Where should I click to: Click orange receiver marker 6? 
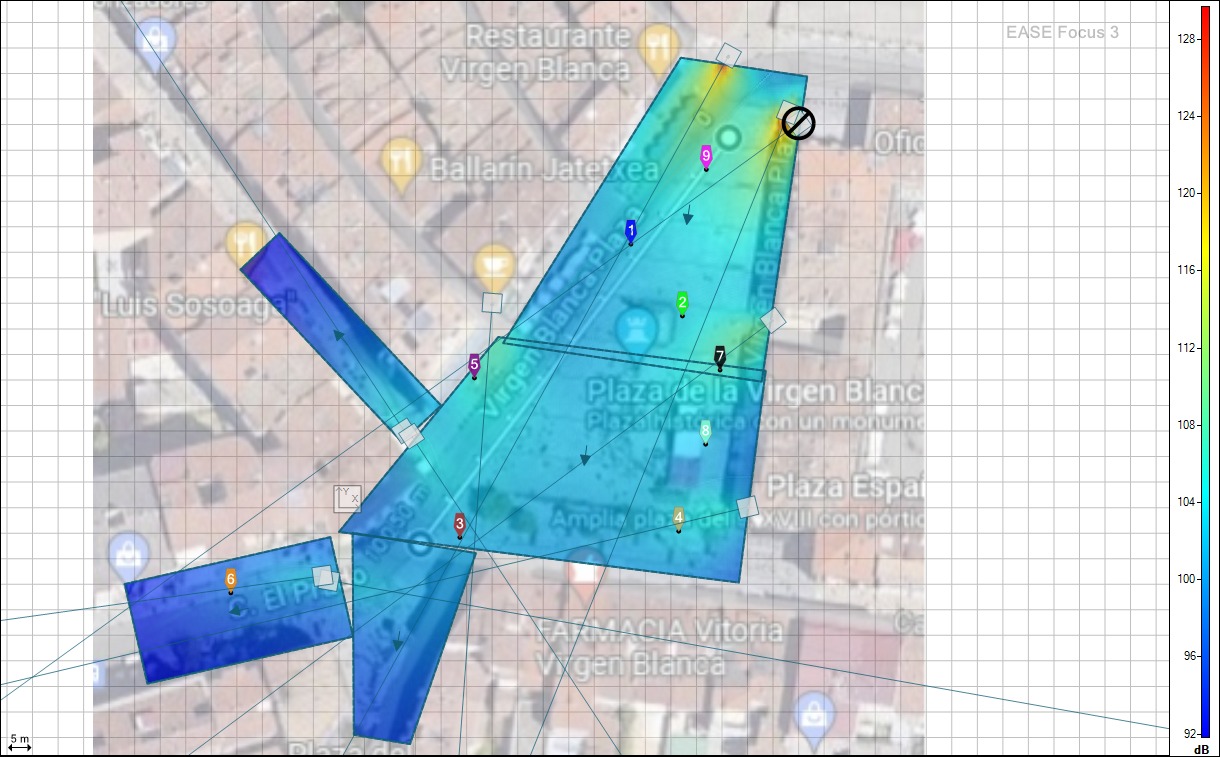(231, 580)
